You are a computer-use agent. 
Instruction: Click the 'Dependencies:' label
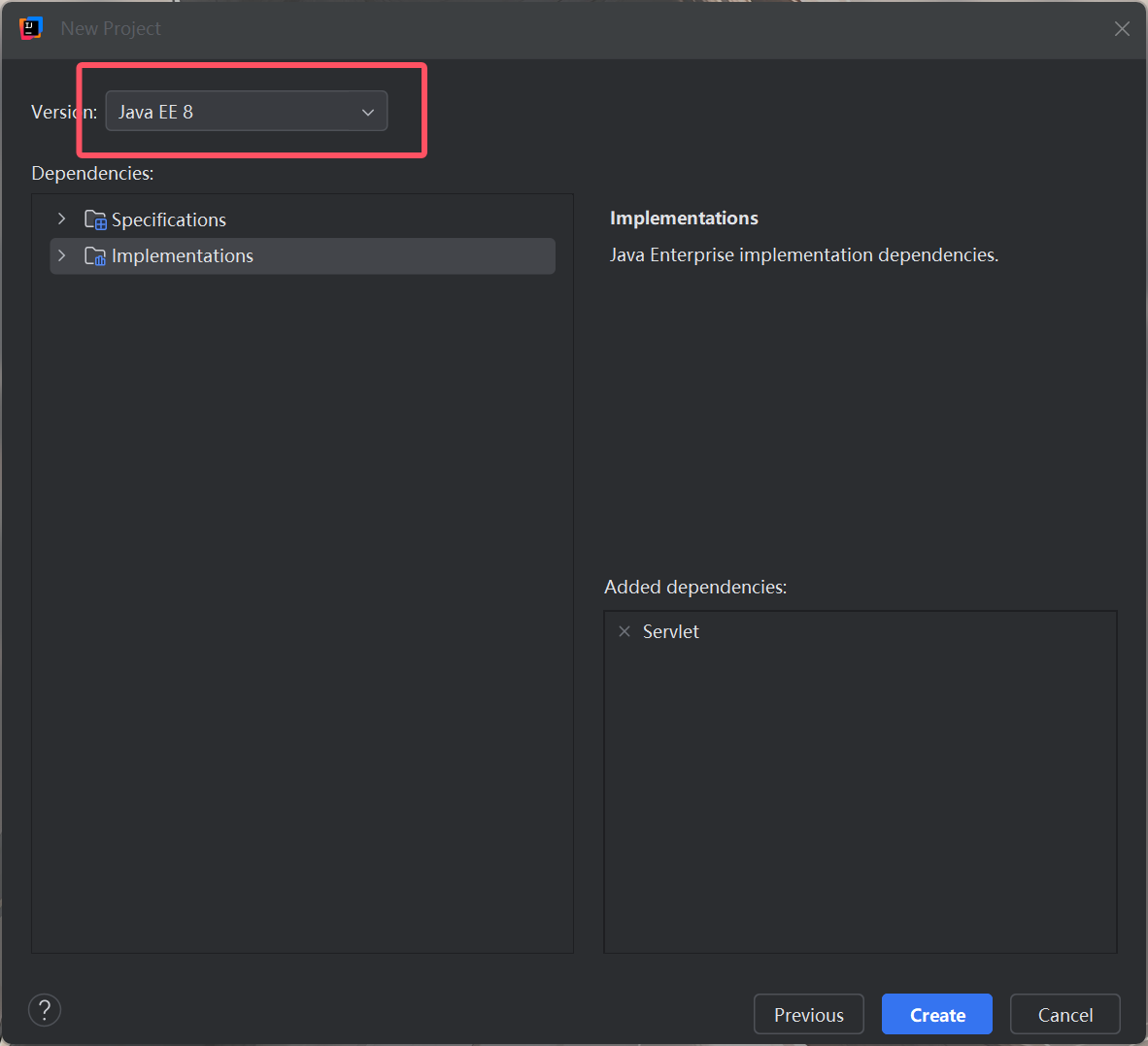[x=92, y=174]
